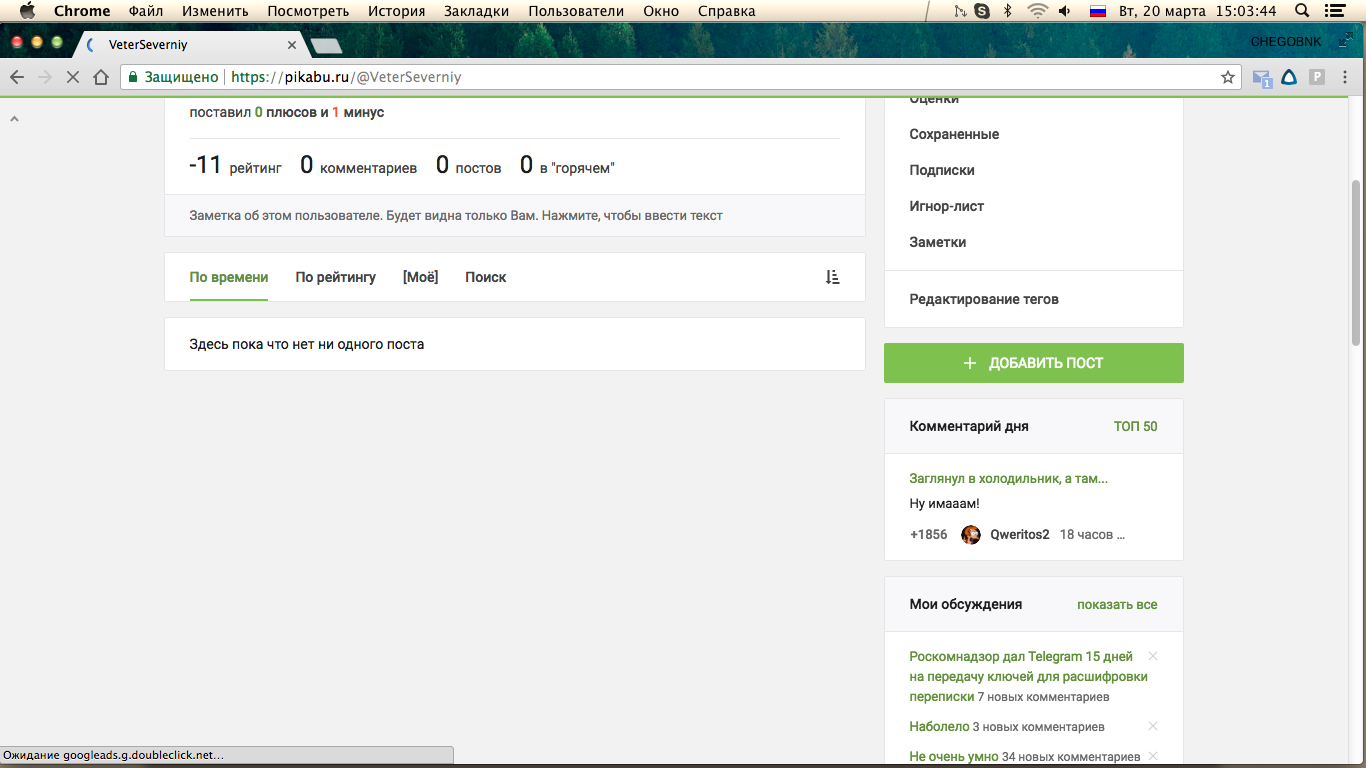Open the Окно menu
1366x768 pixels.
click(660, 11)
